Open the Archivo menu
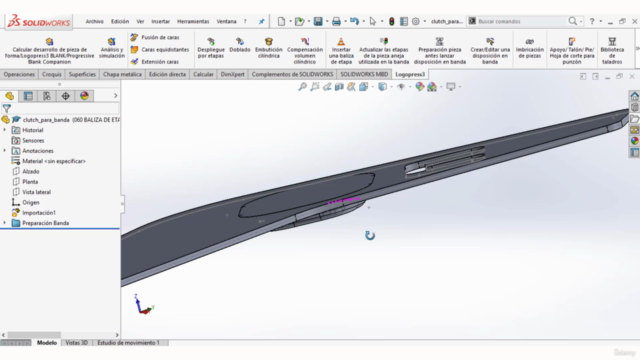 (94, 21)
